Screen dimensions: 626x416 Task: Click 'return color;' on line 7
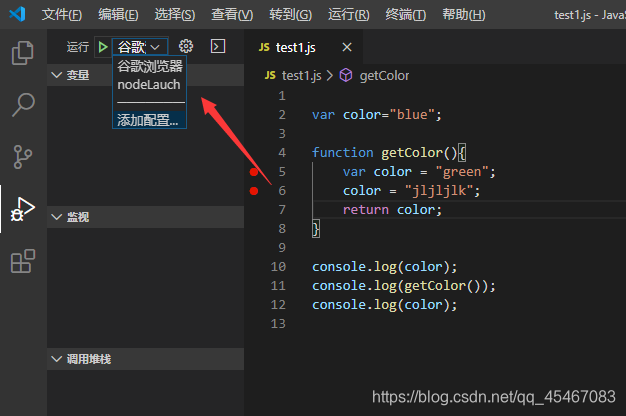click(x=392, y=210)
